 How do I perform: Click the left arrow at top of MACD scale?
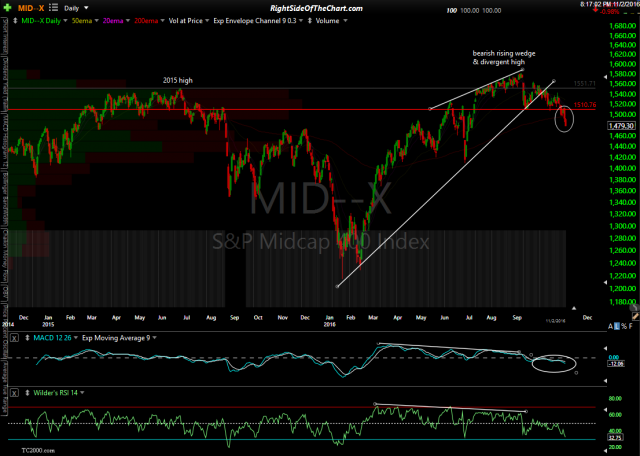tap(605, 348)
